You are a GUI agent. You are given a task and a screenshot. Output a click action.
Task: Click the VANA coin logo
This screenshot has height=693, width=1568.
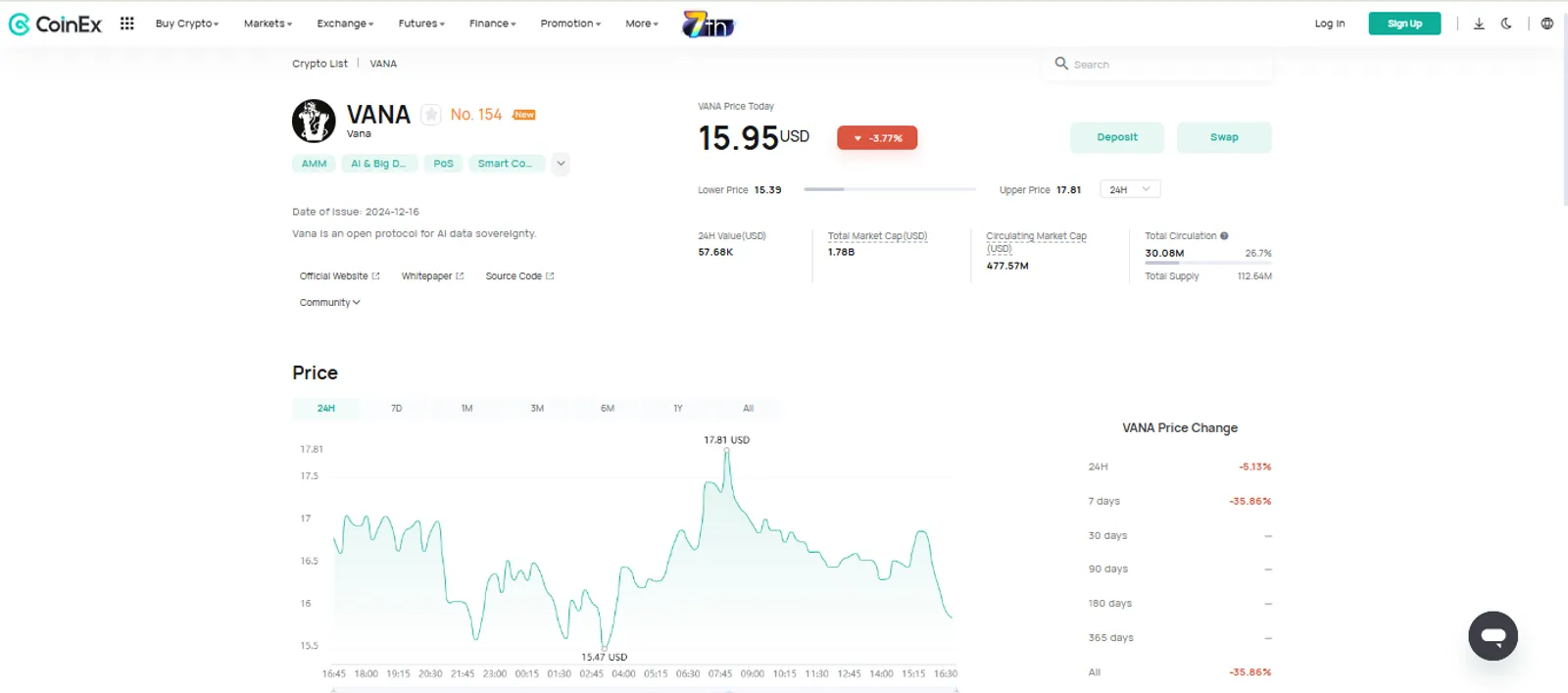tap(314, 121)
